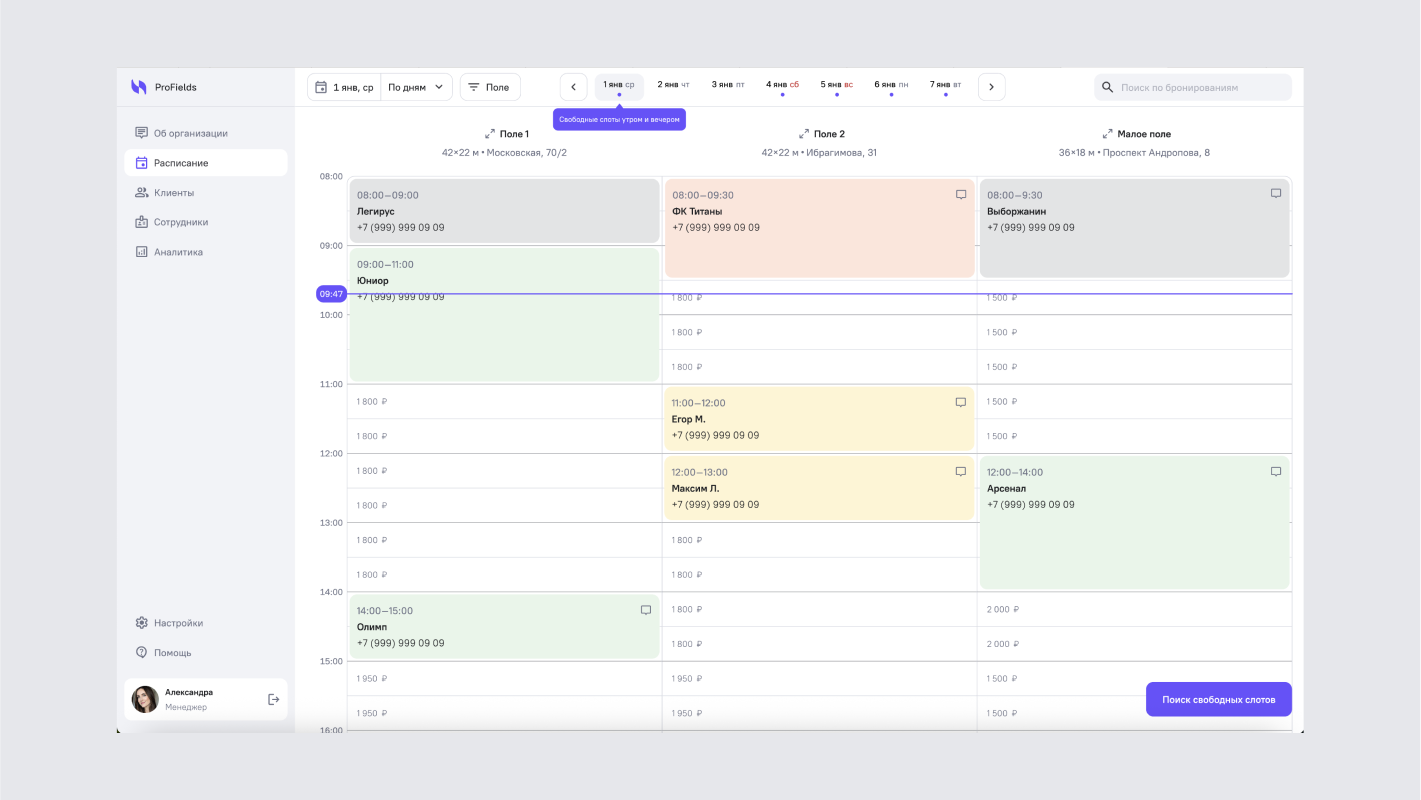The height and width of the screenshot is (800, 1421).
Task: Switch to the 7 янв вт day tab
Action: tap(945, 86)
